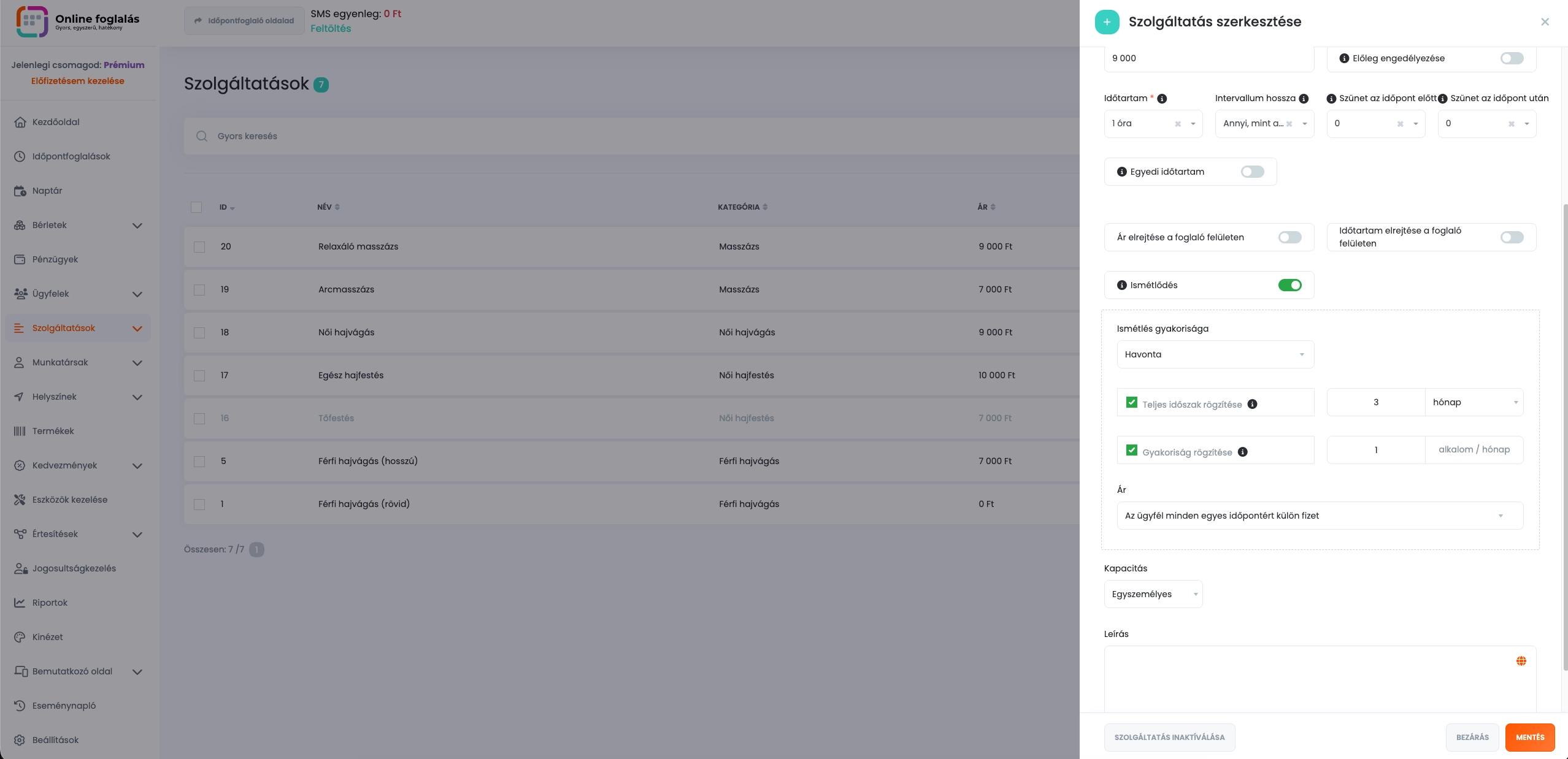Screen dimensions: 1568x759
Task: Click Szolgáltatás inaktíválása button
Action: point(1169,738)
